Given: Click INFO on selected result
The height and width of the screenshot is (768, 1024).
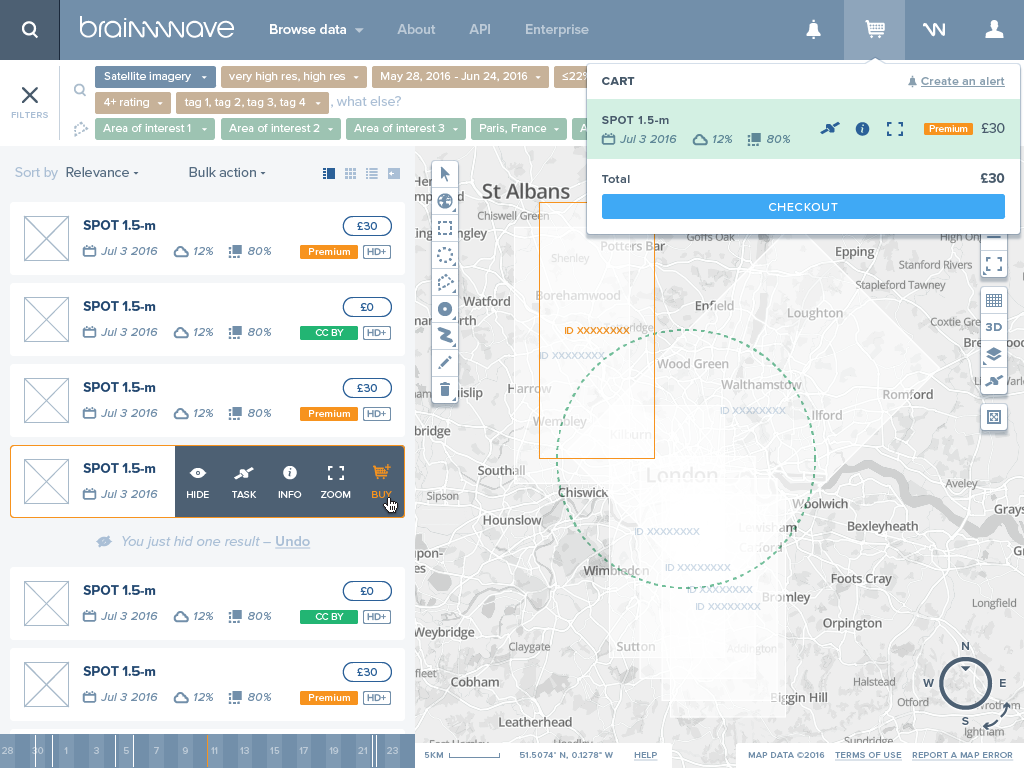Looking at the screenshot, I should 289,482.
